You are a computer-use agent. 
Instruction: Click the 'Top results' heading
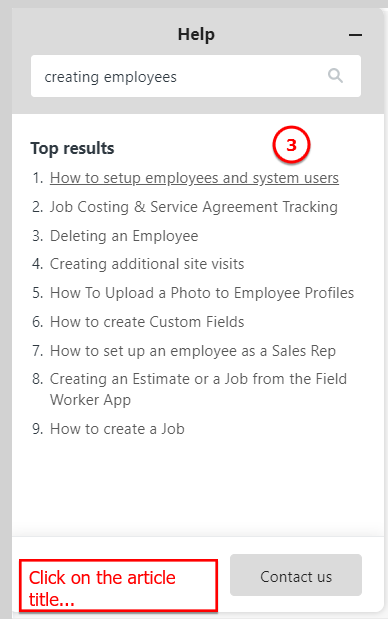click(x=72, y=148)
